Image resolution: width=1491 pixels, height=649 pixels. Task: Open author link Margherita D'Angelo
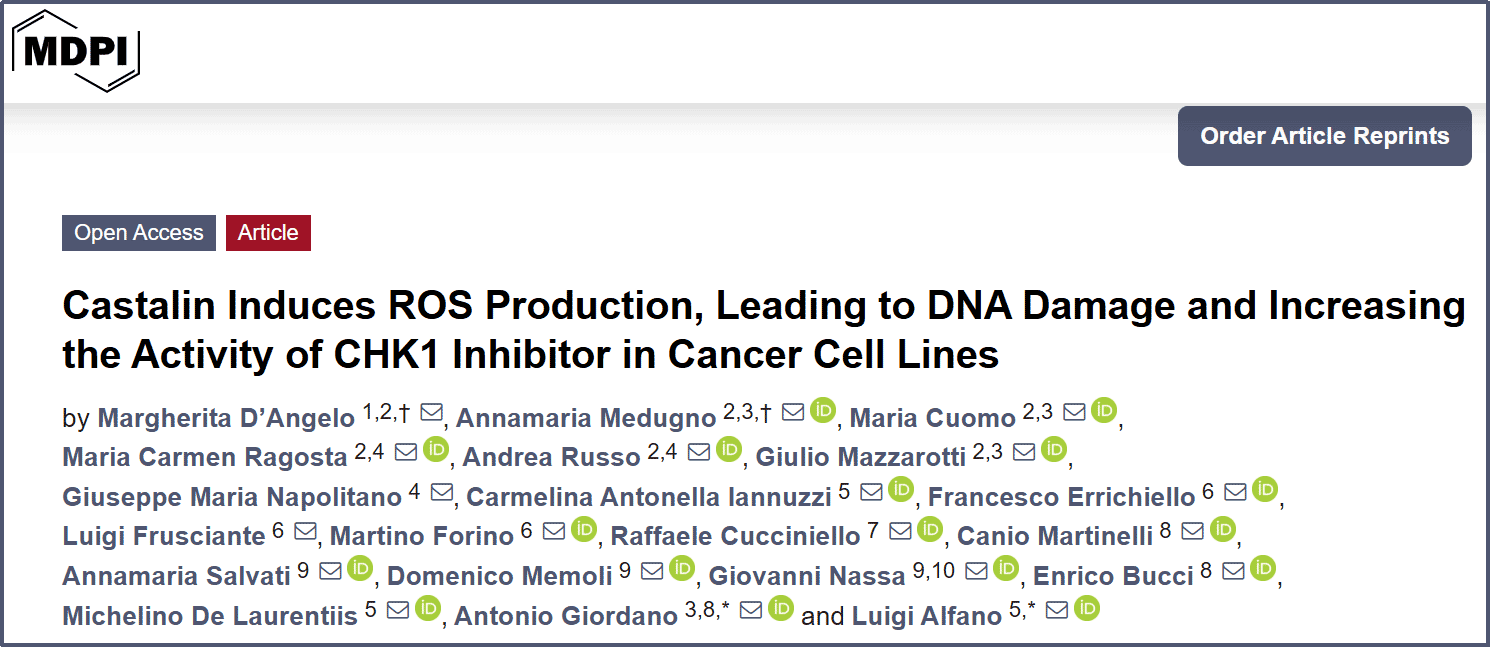coord(226,418)
